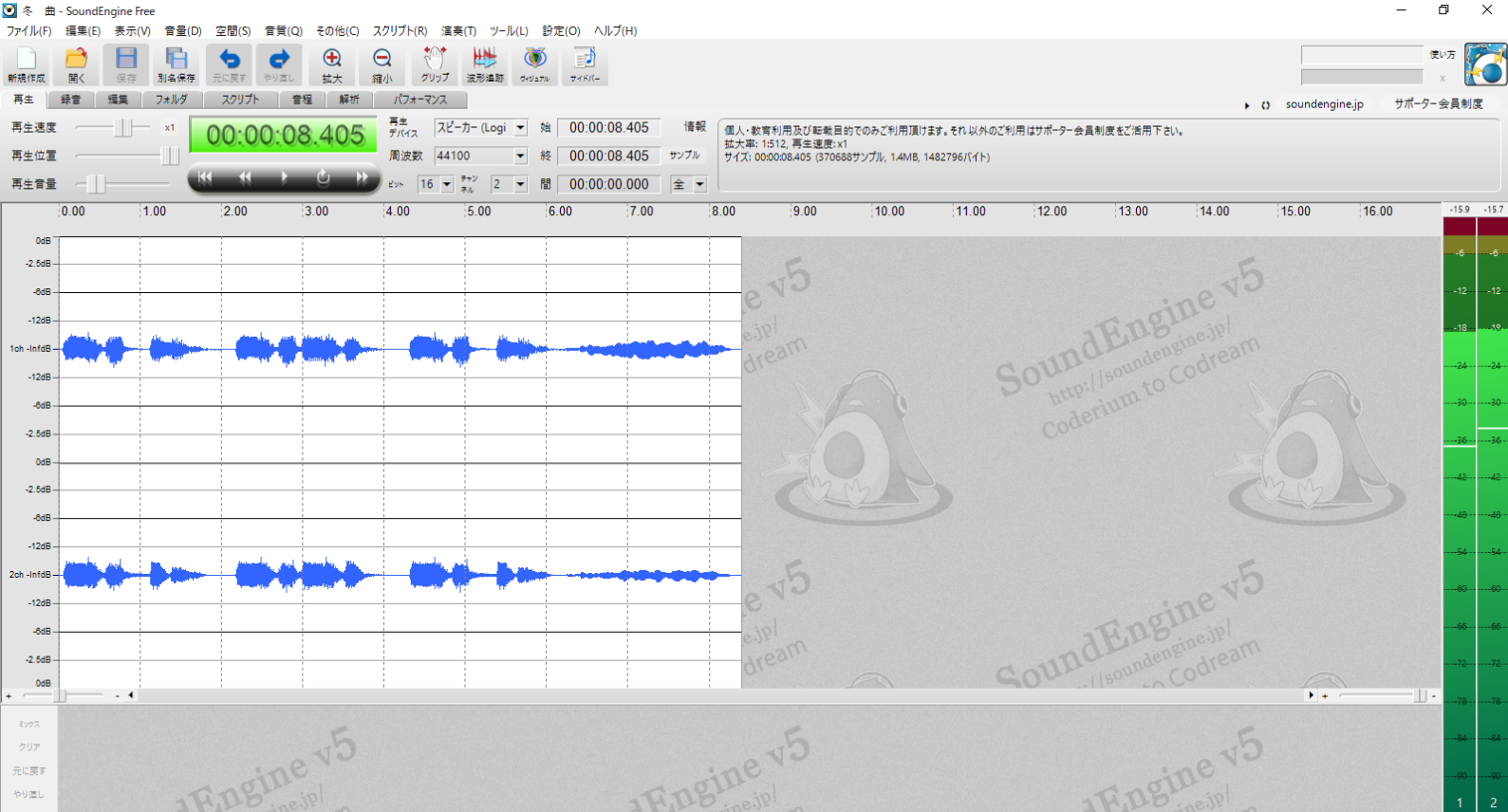
Task: Expand the ビット 16 bit-depth dropdown
Action: tap(447, 184)
